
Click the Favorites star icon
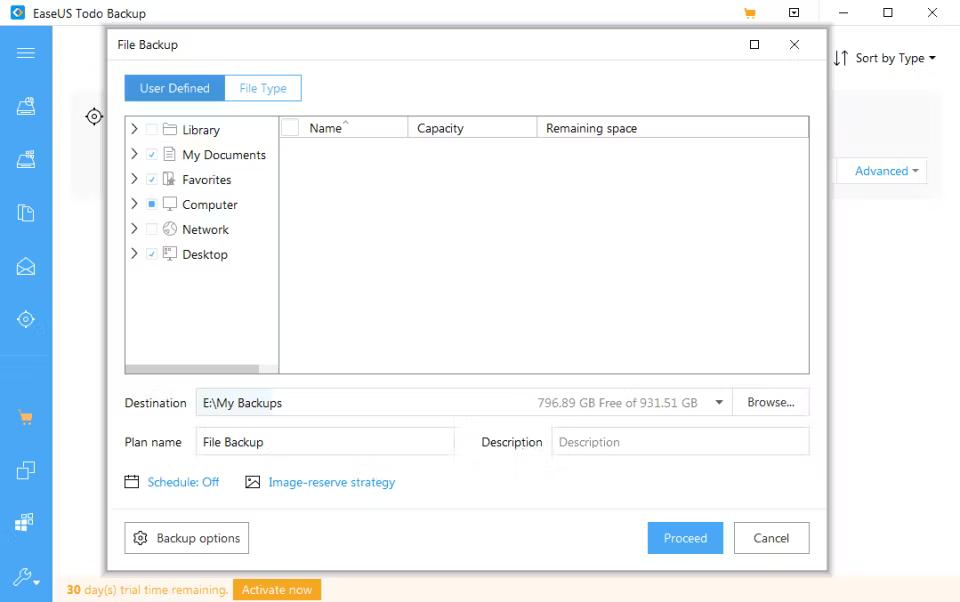tap(170, 179)
